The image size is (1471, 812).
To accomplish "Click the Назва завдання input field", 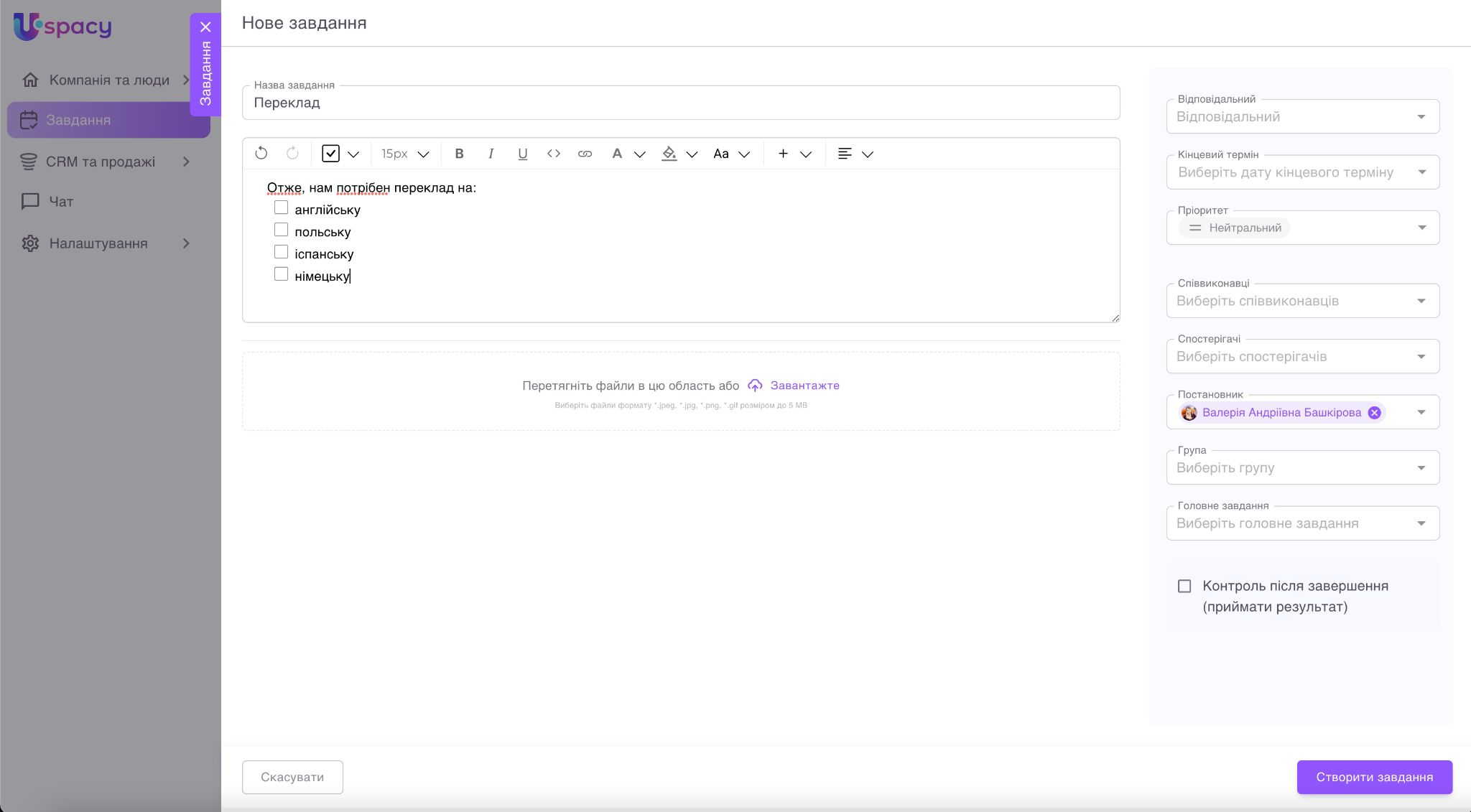I will pyautogui.click(x=680, y=103).
